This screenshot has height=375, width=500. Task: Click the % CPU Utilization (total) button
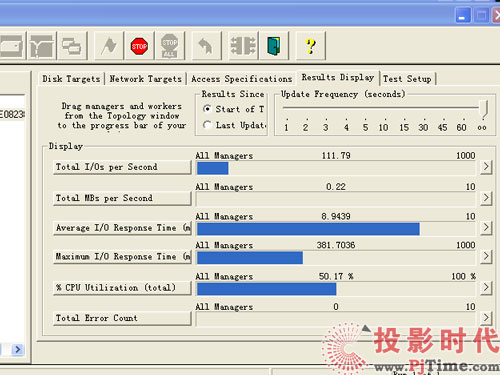pos(122,288)
